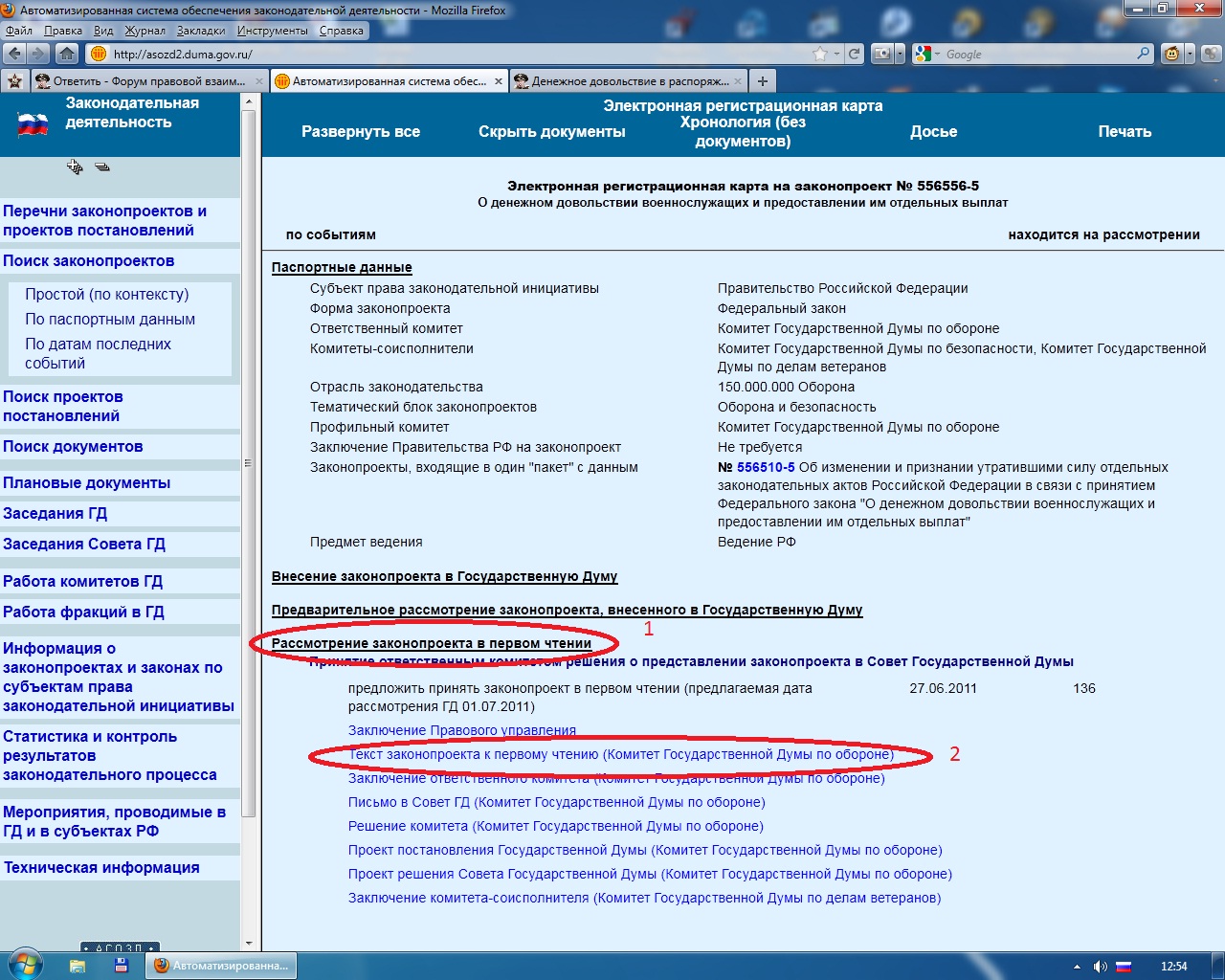Open the Windows Start menu
This screenshot has width=1225, height=980.
point(23,965)
